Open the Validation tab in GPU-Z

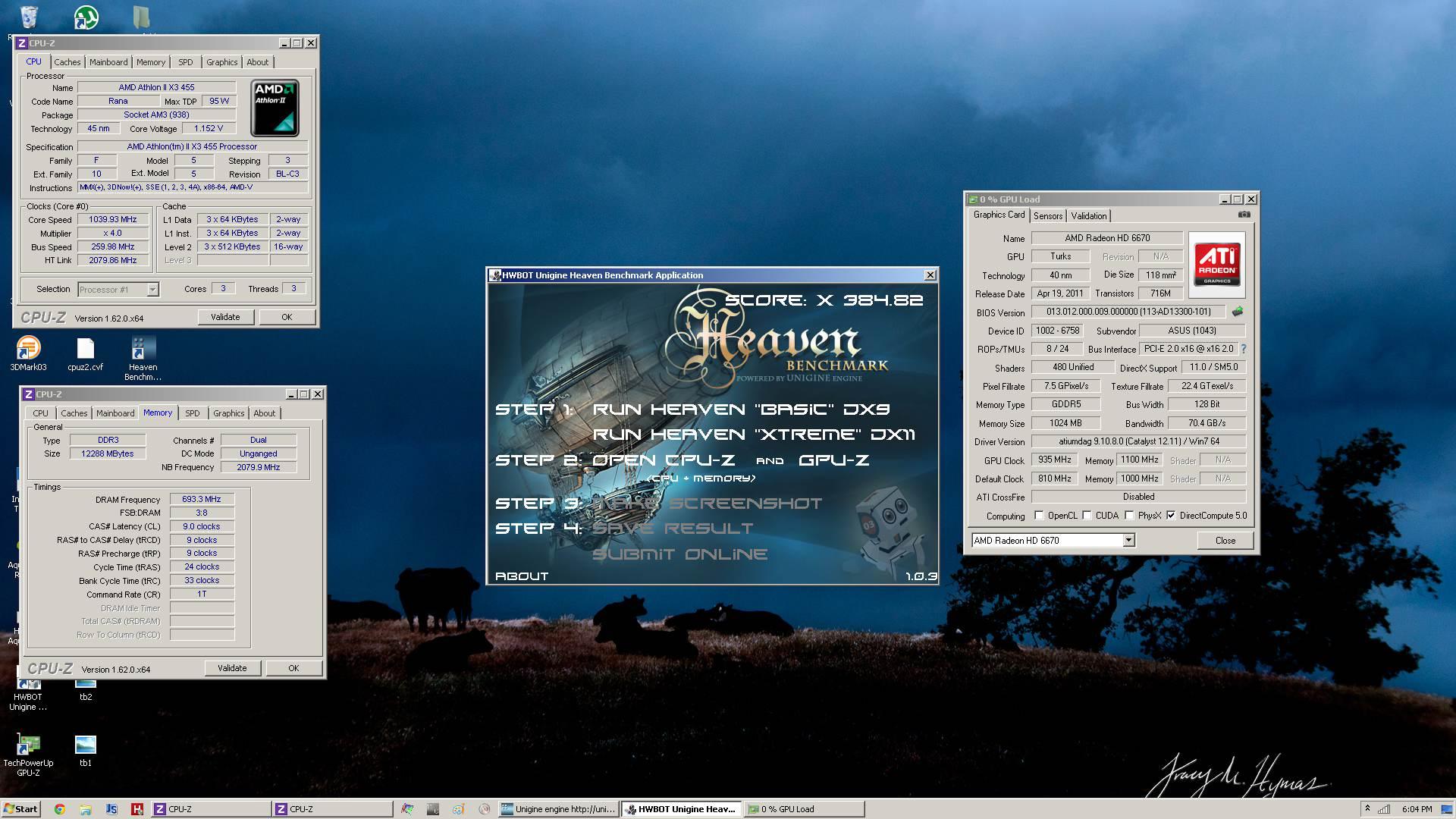click(x=1088, y=216)
